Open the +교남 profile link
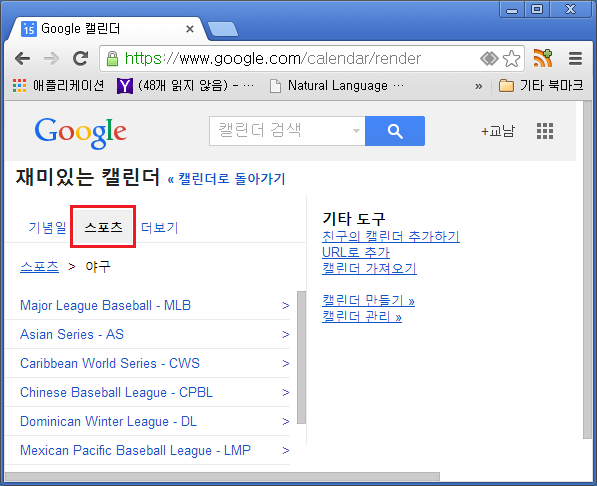The image size is (597, 486). pos(498,131)
